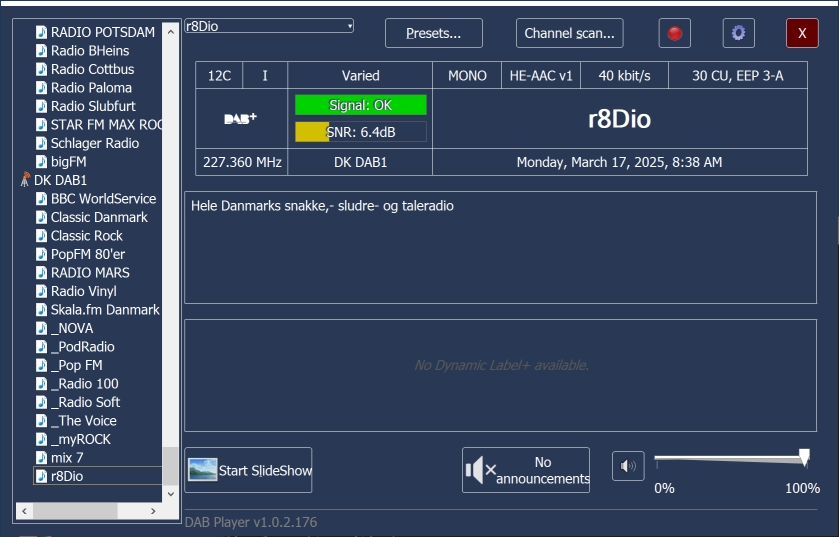The image size is (839, 537).
Task: Click the music note icon beside bigFM
Action: point(41,161)
